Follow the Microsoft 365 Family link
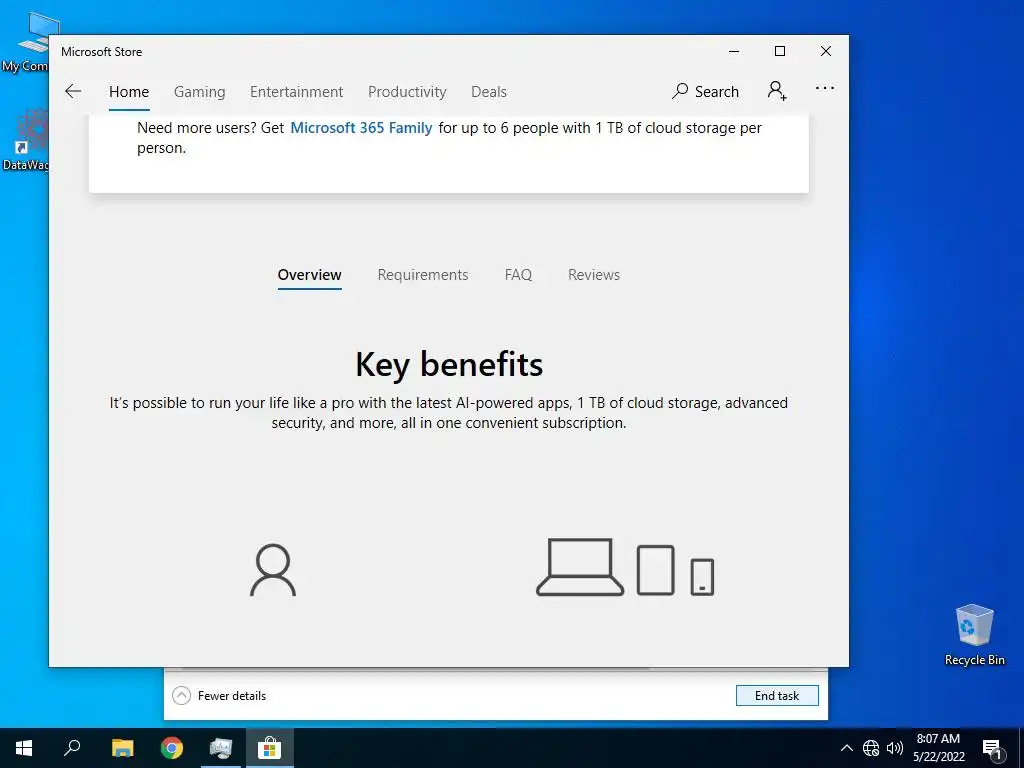 [361, 128]
